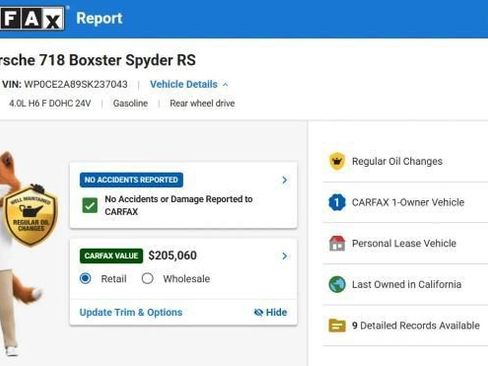Select the Retail radio button
Viewport: 488px width, 366px height.
click(85, 278)
